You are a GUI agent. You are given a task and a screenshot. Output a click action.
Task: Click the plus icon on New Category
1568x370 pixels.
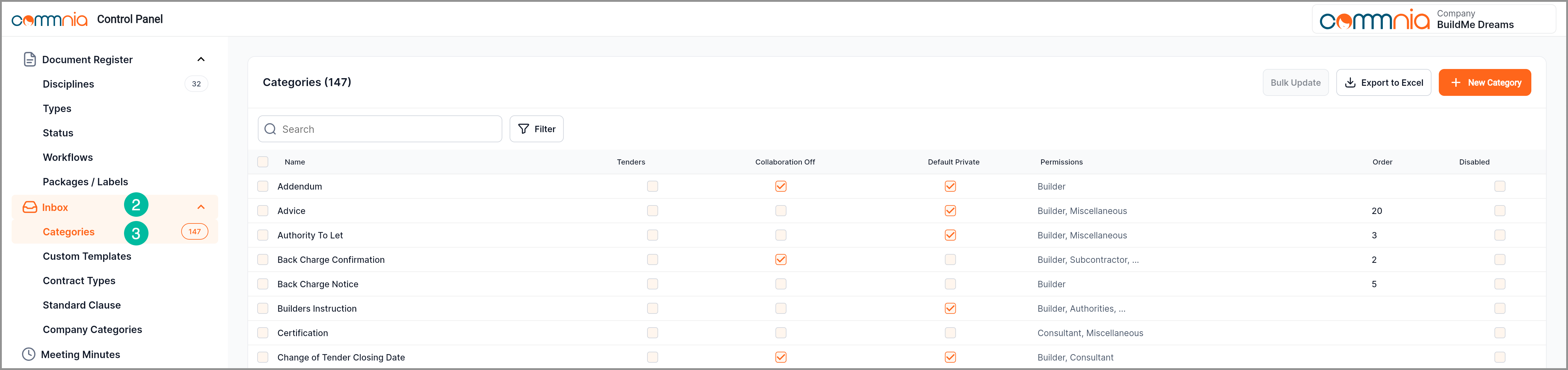1455,83
